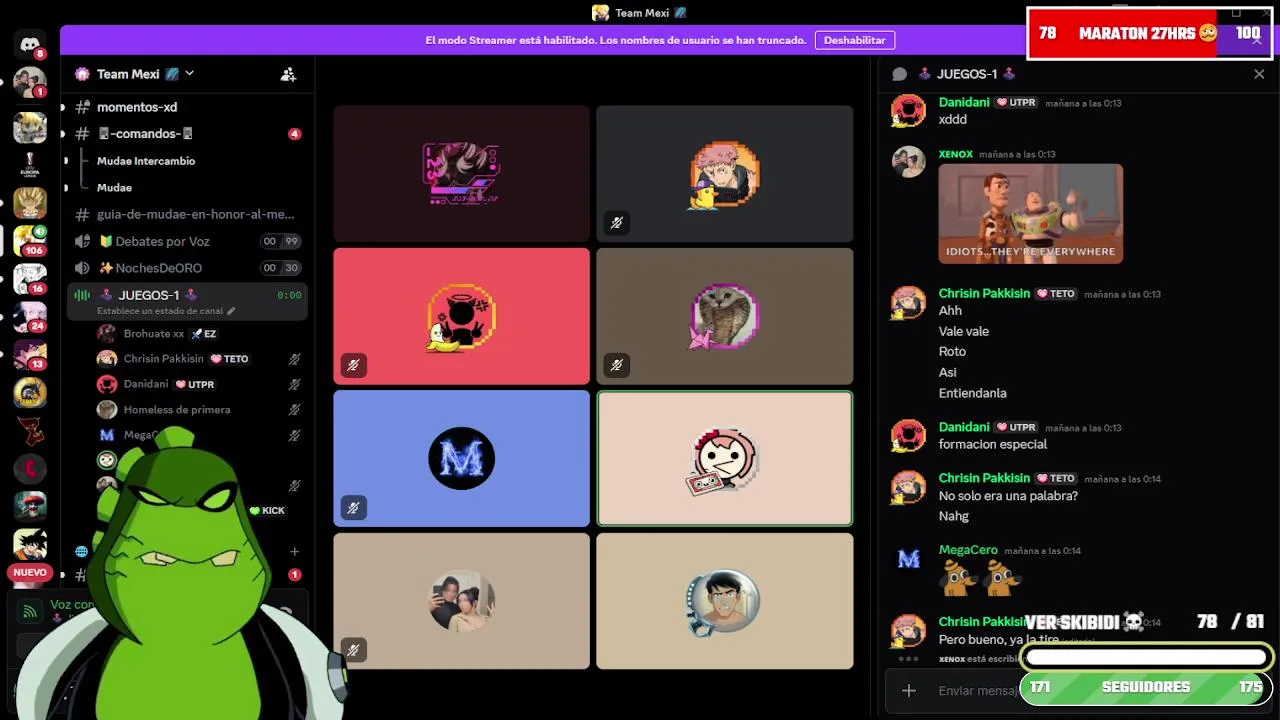Click the blue M avatar video tile
The image size is (1280, 720).
coord(462,458)
